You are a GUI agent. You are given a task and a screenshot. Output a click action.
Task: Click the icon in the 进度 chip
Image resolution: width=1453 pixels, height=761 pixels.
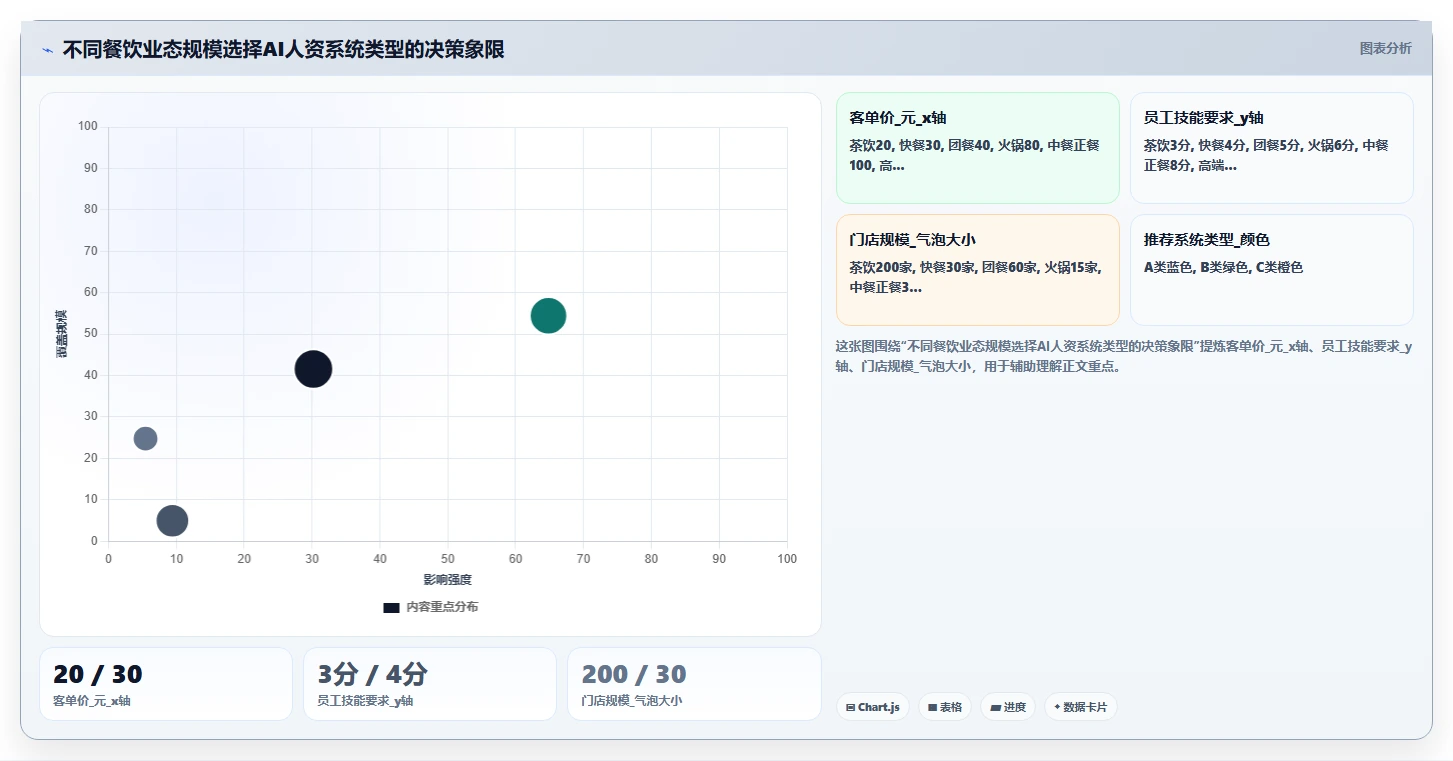(995, 707)
